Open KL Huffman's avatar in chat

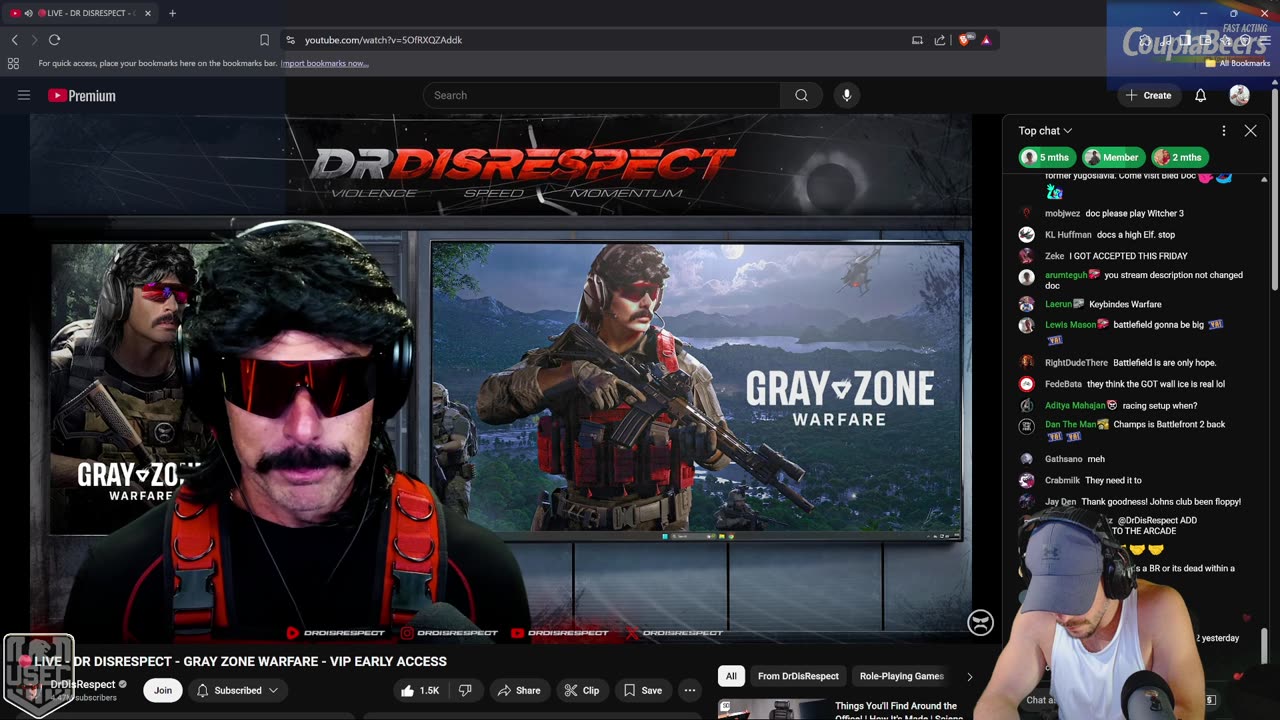pyautogui.click(x=1026, y=234)
